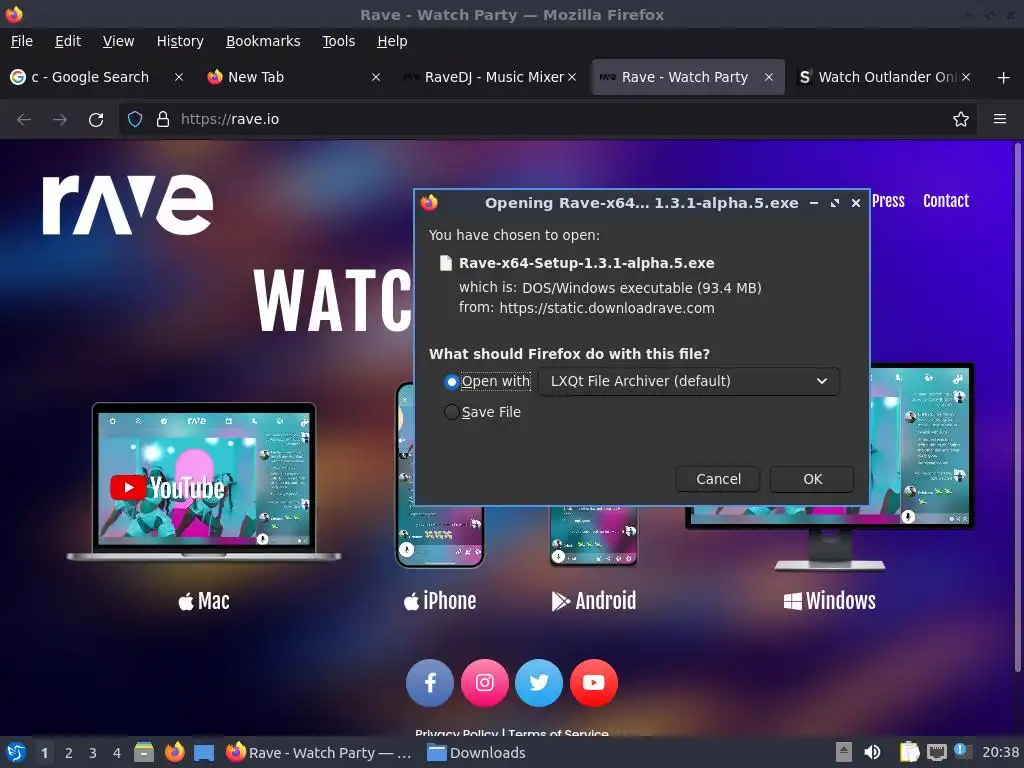Open the Tools menu

pos(338,41)
